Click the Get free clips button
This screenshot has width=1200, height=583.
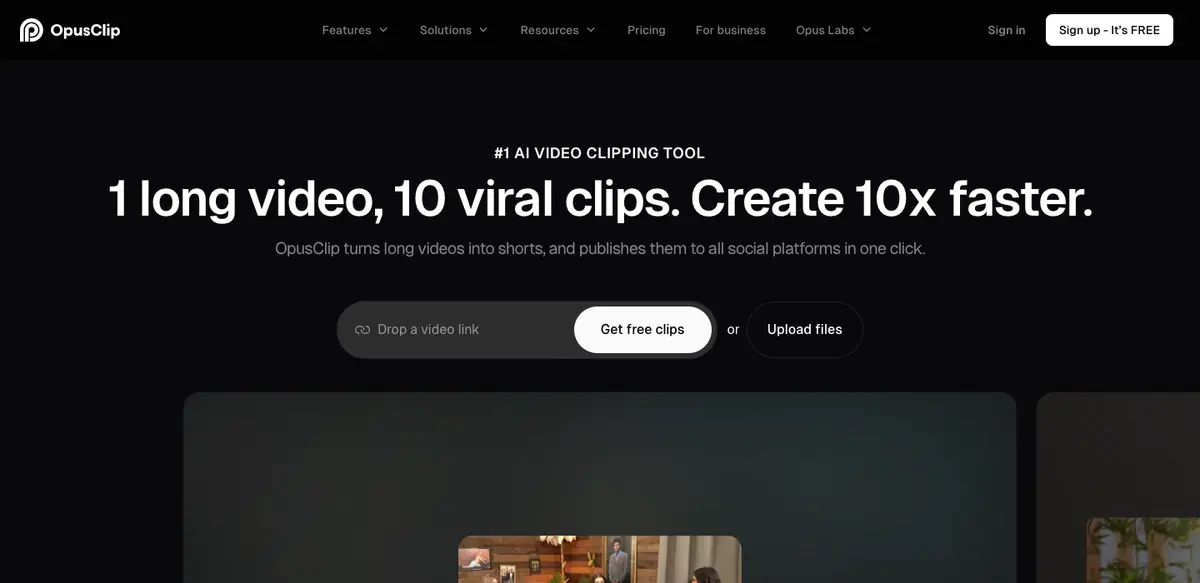pyautogui.click(x=642, y=330)
